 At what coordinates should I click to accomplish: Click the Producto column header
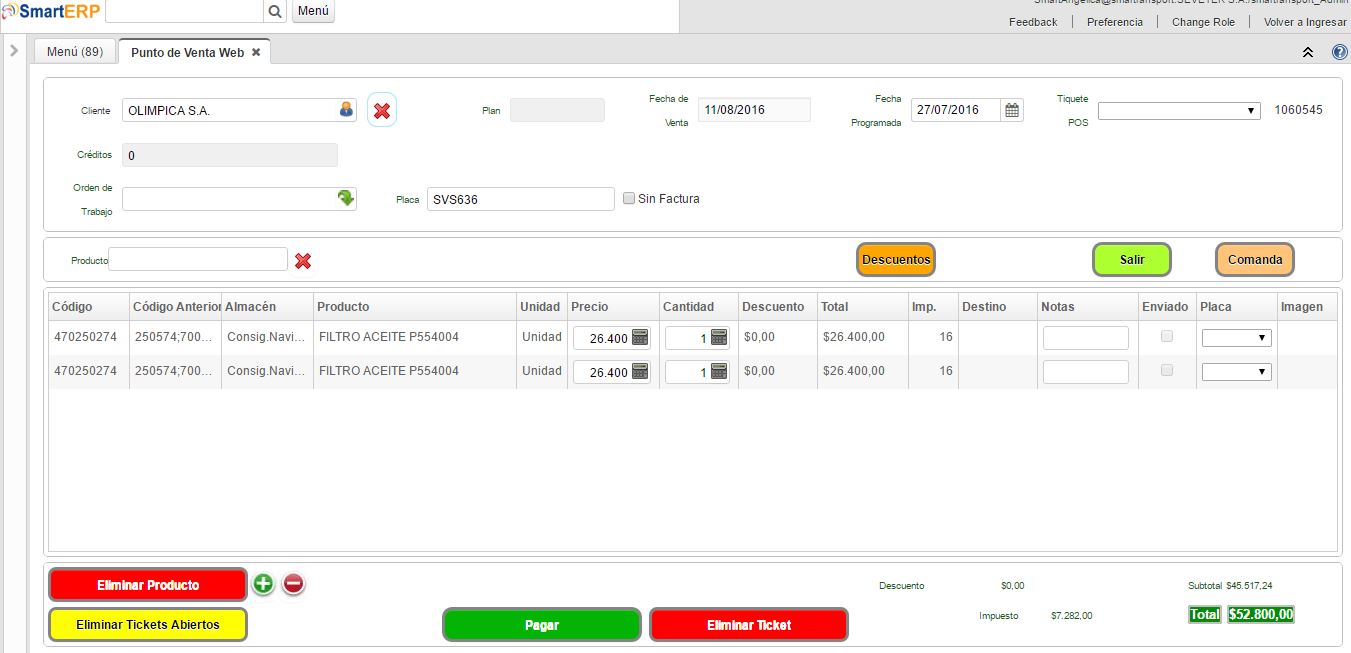tap(414, 306)
